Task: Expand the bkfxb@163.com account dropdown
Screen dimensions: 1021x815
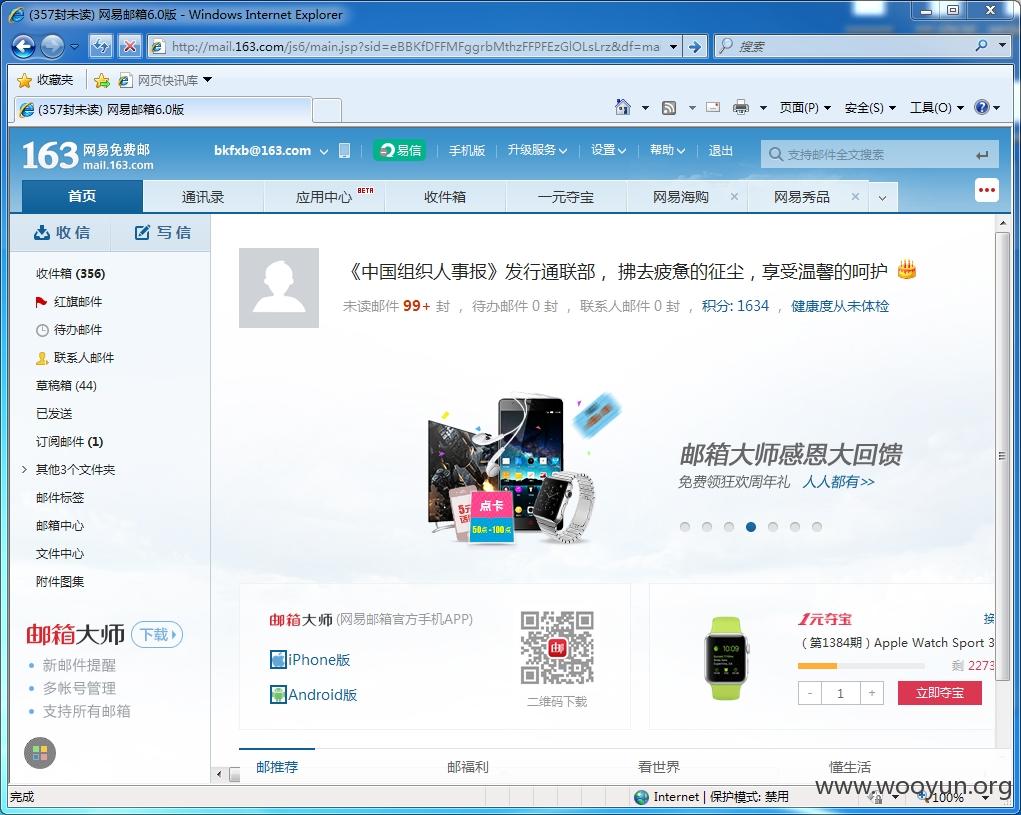Action: pyautogui.click(x=324, y=151)
